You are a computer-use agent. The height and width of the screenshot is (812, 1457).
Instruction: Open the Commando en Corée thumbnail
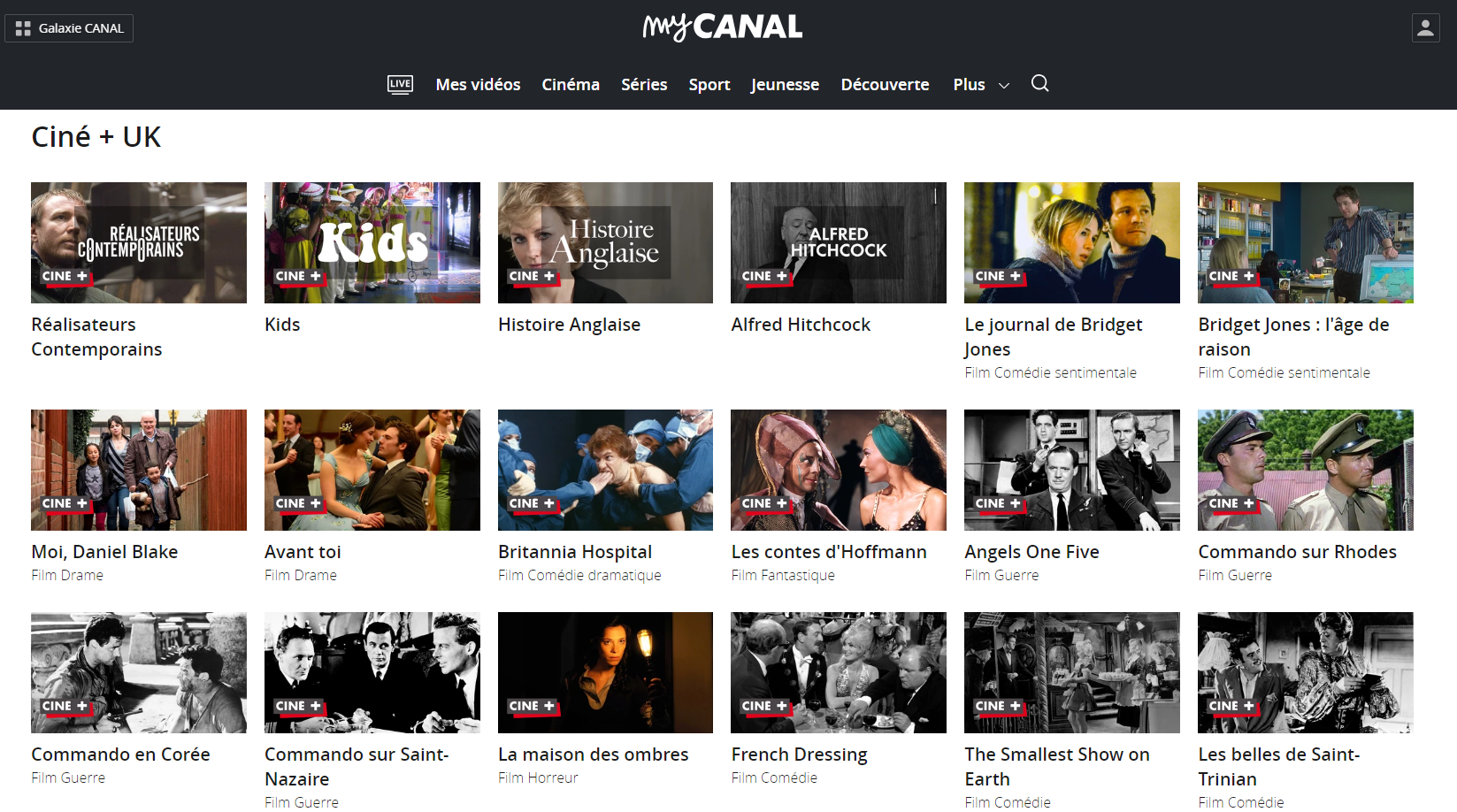tap(139, 672)
